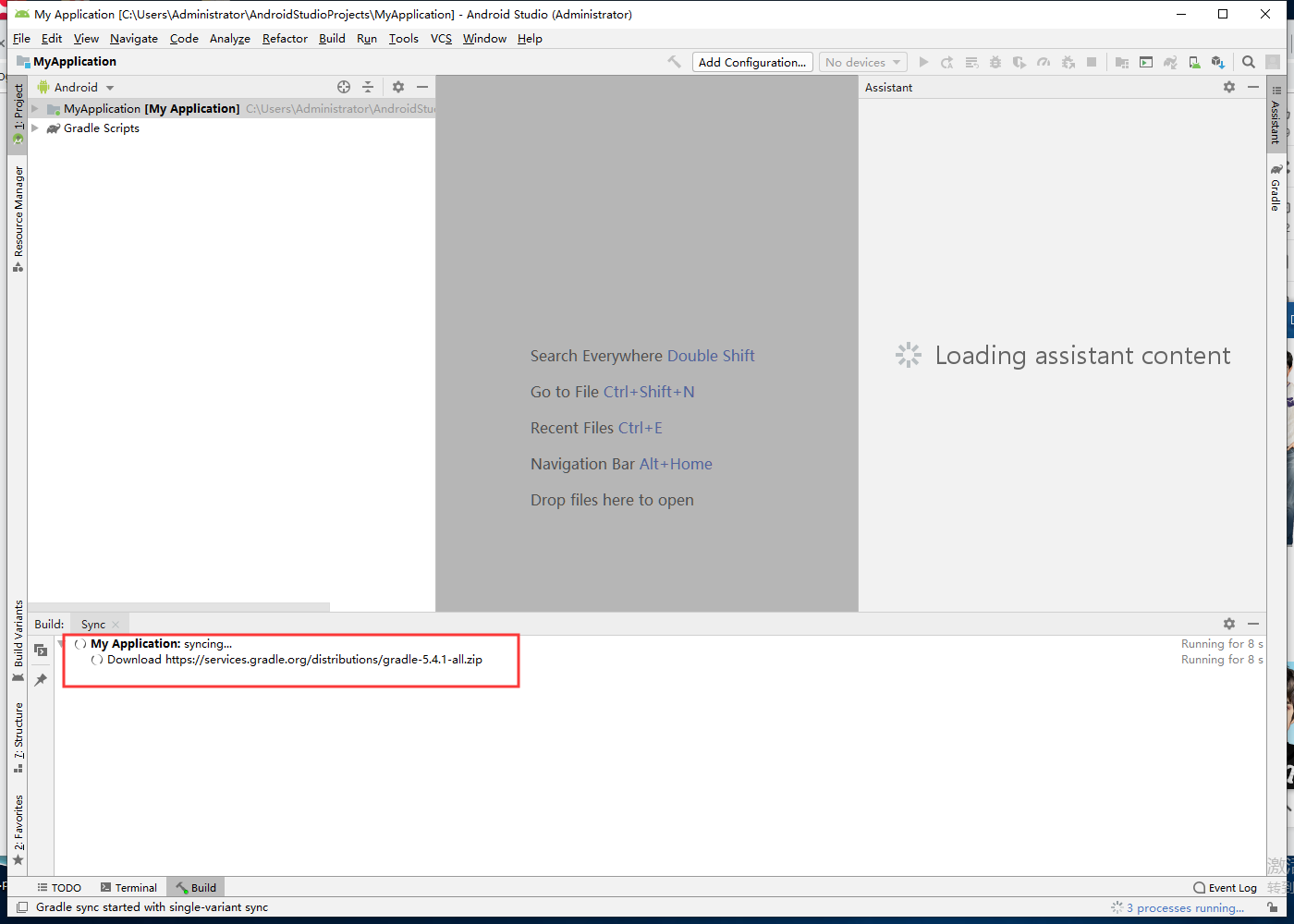
Task: Open the Terminal tool window
Action: click(x=128, y=887)
